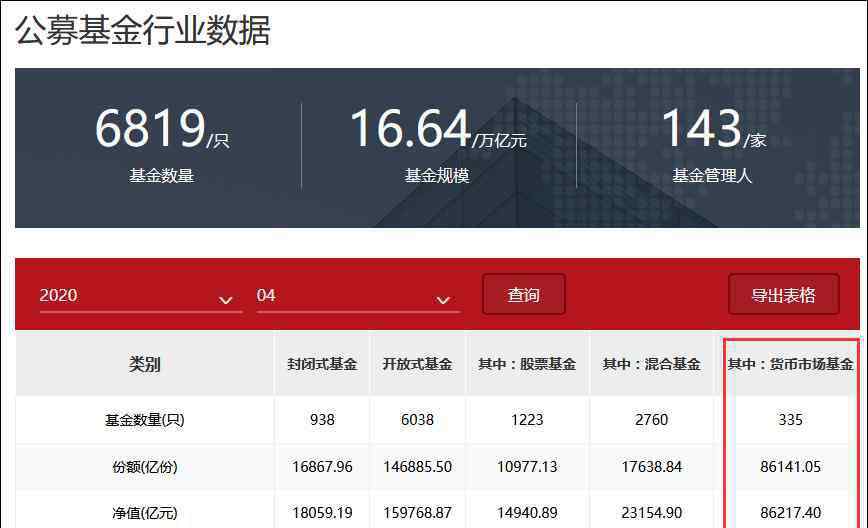Click the 6819 fund count figure
The width and height of the screenshot is (868, 528).
[151, 128]
